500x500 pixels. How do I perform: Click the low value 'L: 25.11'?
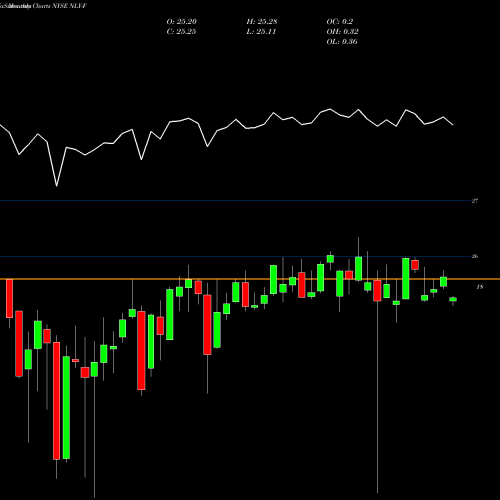tap(261, 32)
